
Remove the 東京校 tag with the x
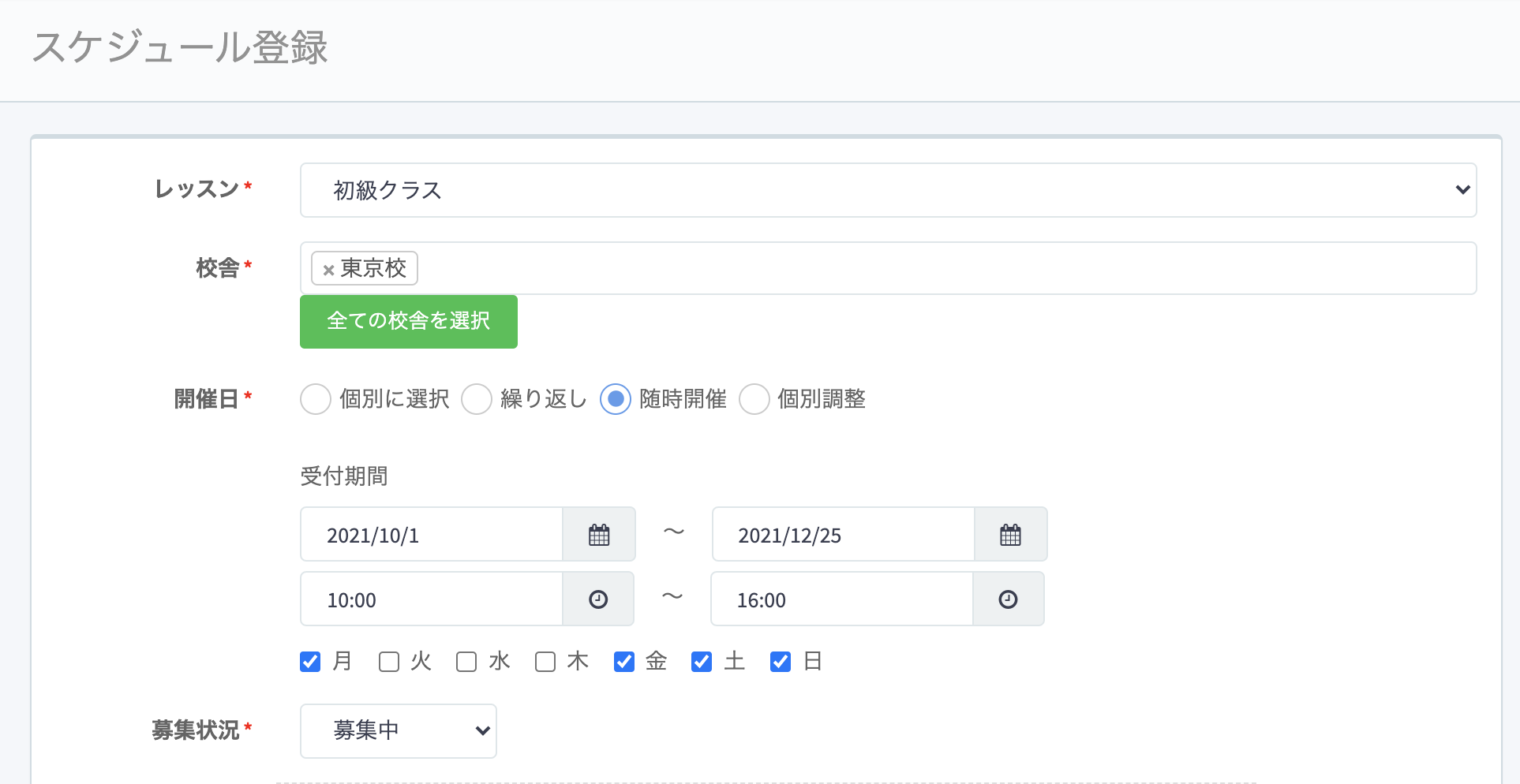tap(328, 270)
